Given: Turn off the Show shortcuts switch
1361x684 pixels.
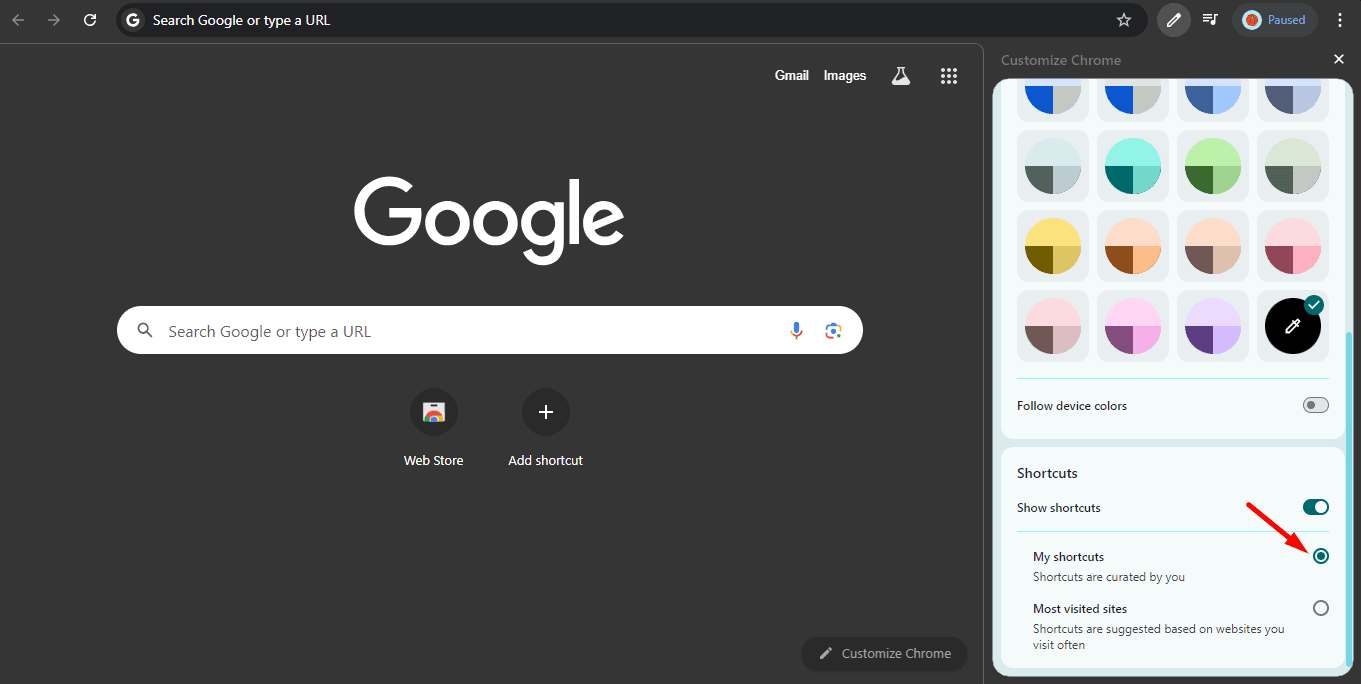Looking at the screenshot, I should coord(1316,508).
